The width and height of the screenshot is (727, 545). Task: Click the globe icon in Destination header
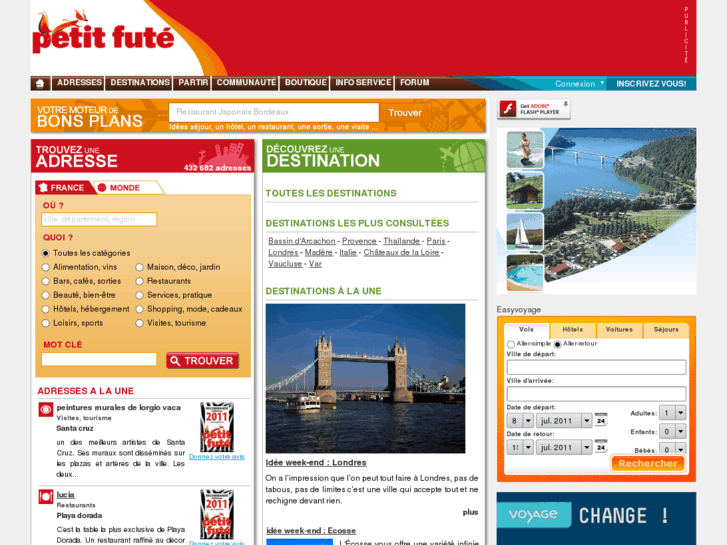click(x=468, y=156)
